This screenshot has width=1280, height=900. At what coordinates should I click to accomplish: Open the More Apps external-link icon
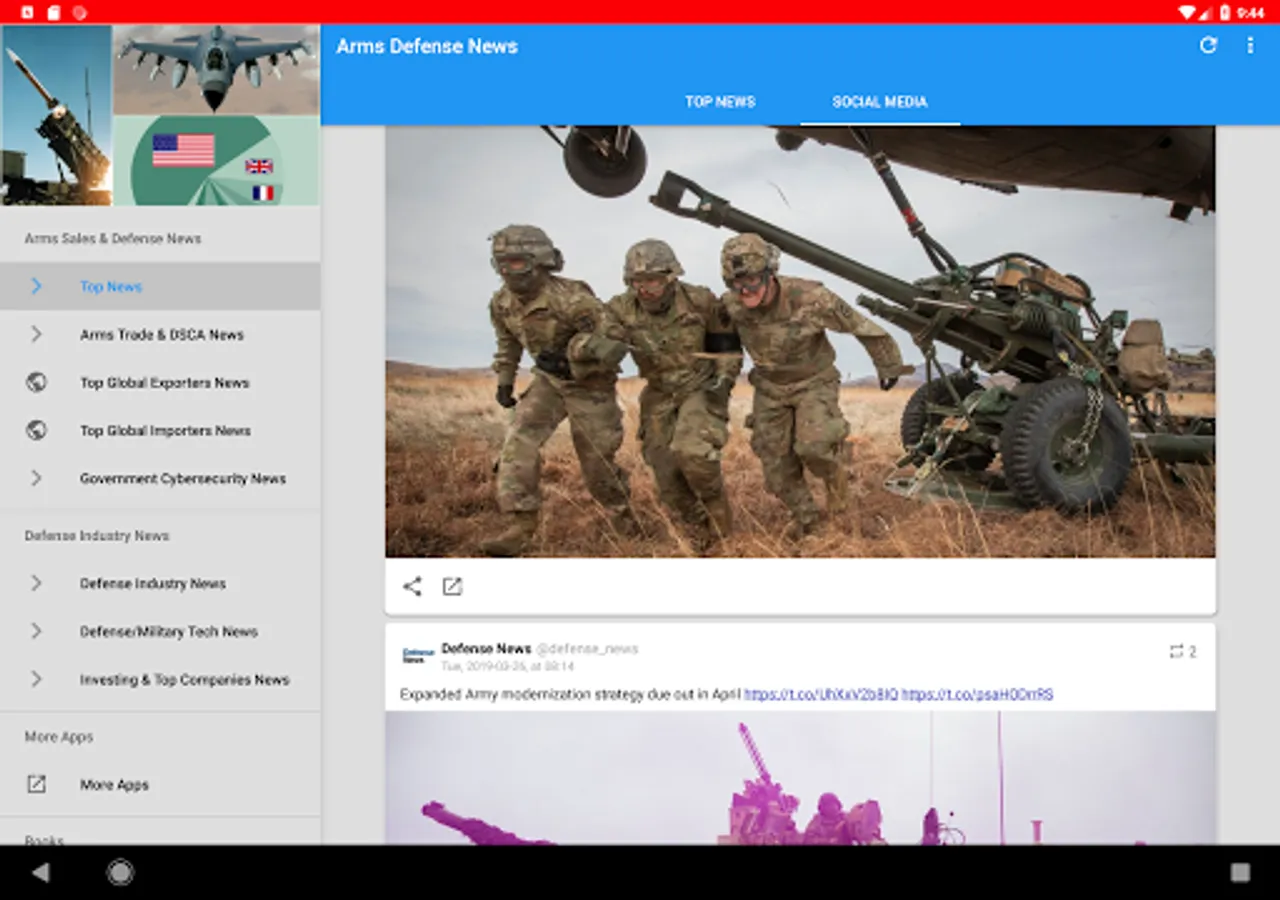(36, 784)
